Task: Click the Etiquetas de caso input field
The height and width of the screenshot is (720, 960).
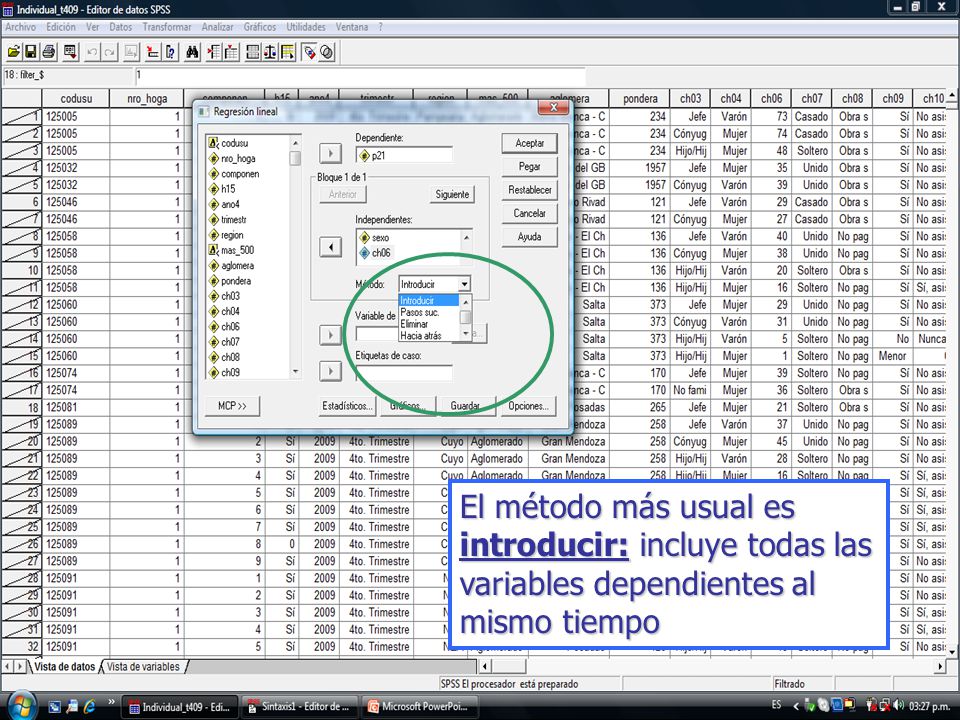Action: point(404,372)
